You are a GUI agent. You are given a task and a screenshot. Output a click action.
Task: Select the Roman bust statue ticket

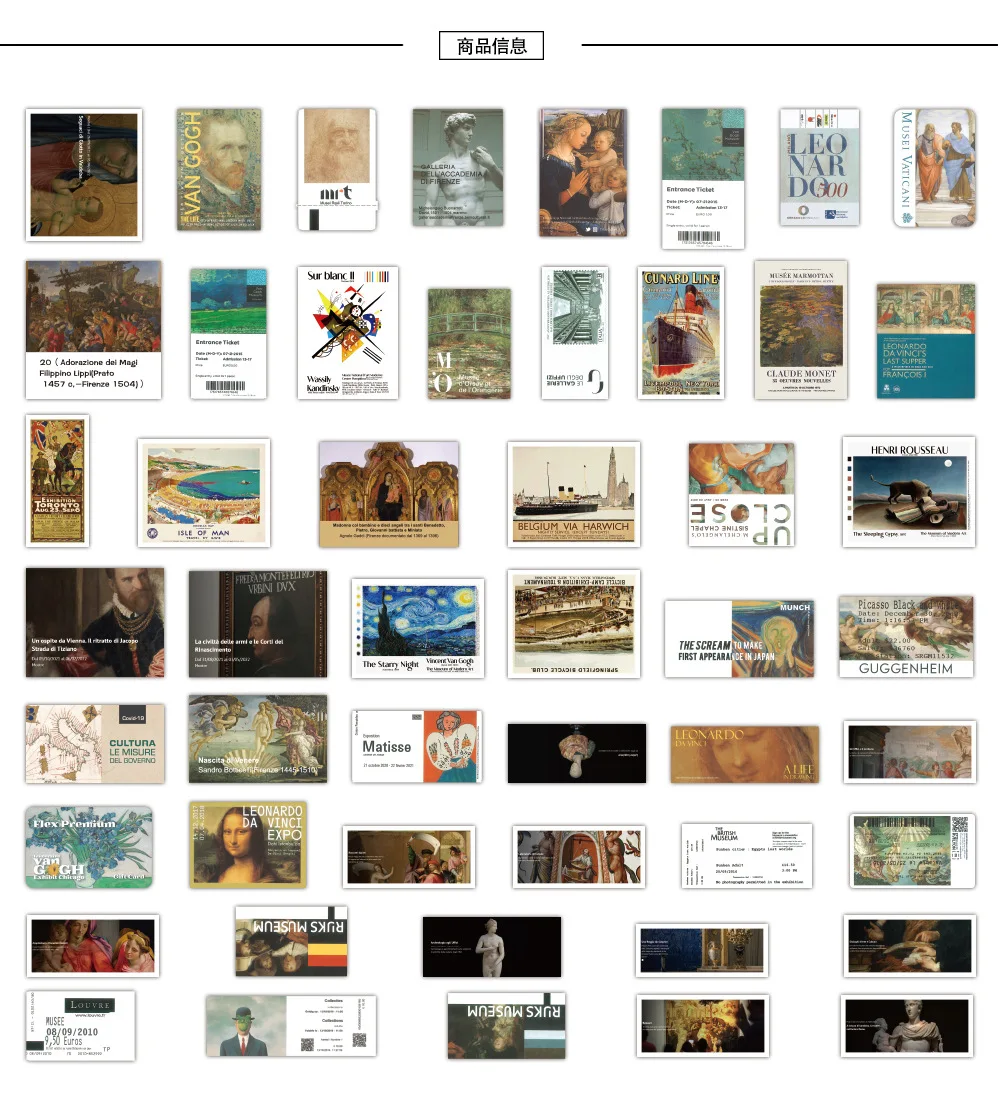pyautogui.click(x=907, y=1026)
